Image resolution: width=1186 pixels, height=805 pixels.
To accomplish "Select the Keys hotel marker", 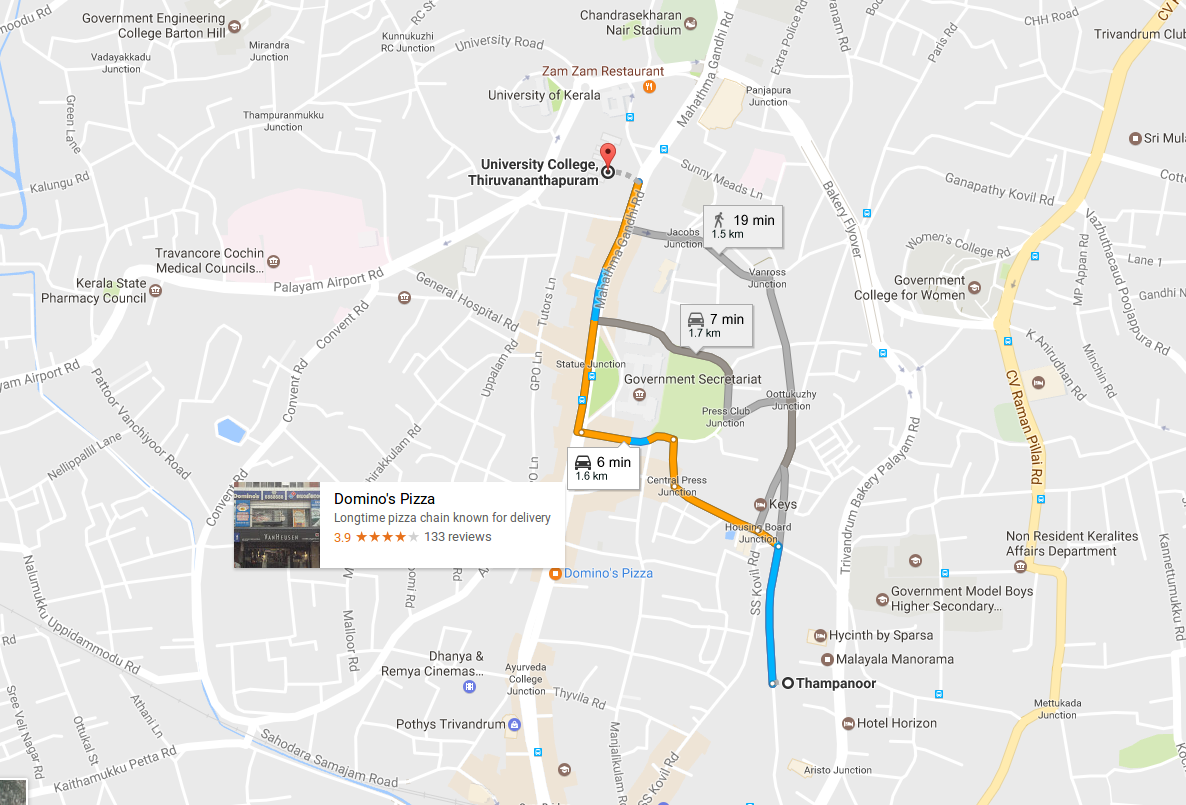I will click(x=760, y=505).
